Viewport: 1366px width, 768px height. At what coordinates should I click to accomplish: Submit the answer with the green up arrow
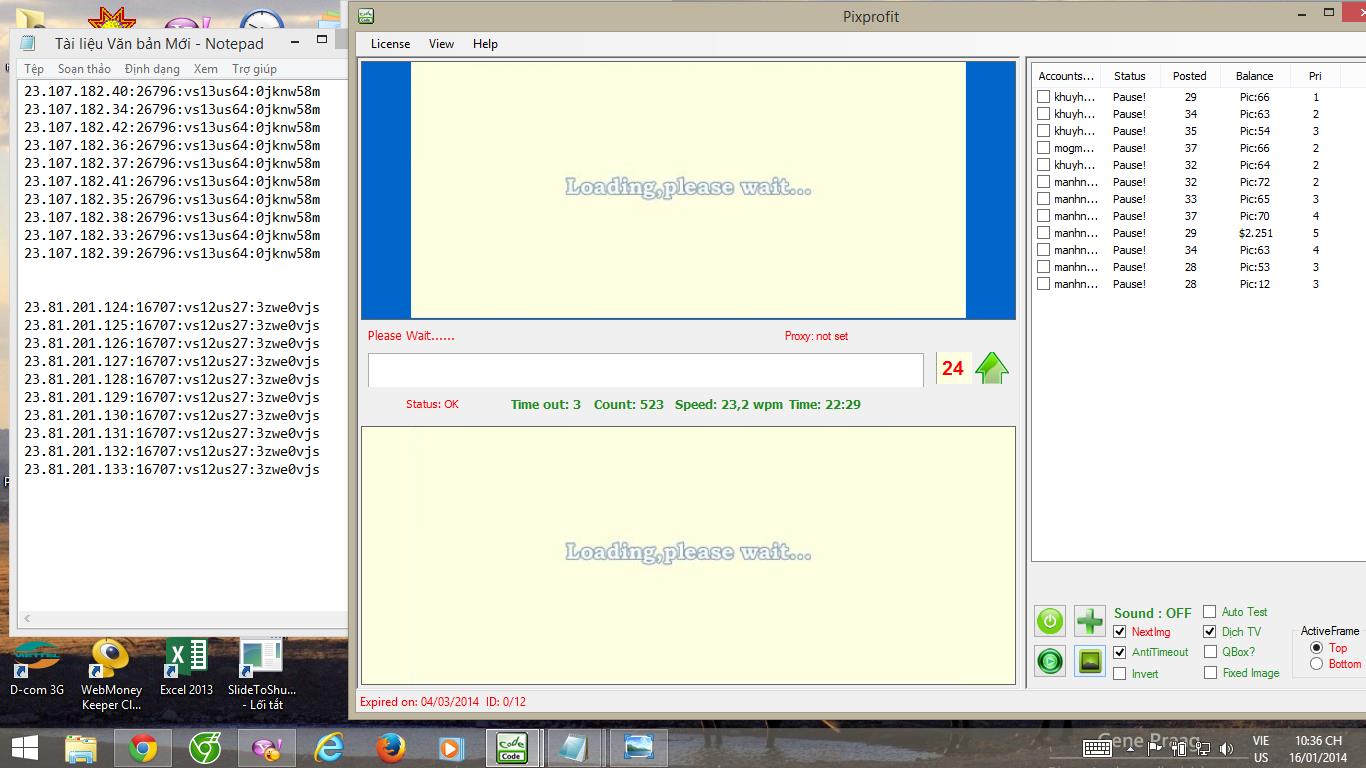tap(992, 368)
